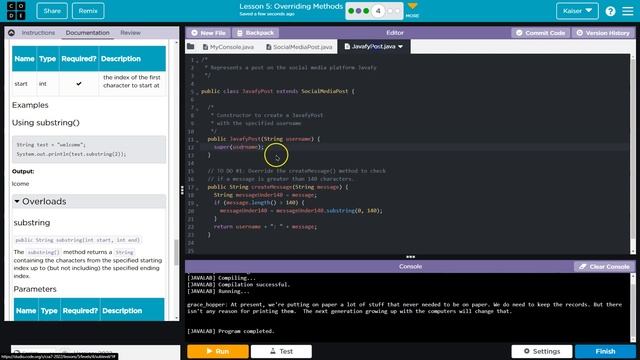Open the Backpack
Viewport: 640px width, 360px height.
click(255, 33)
